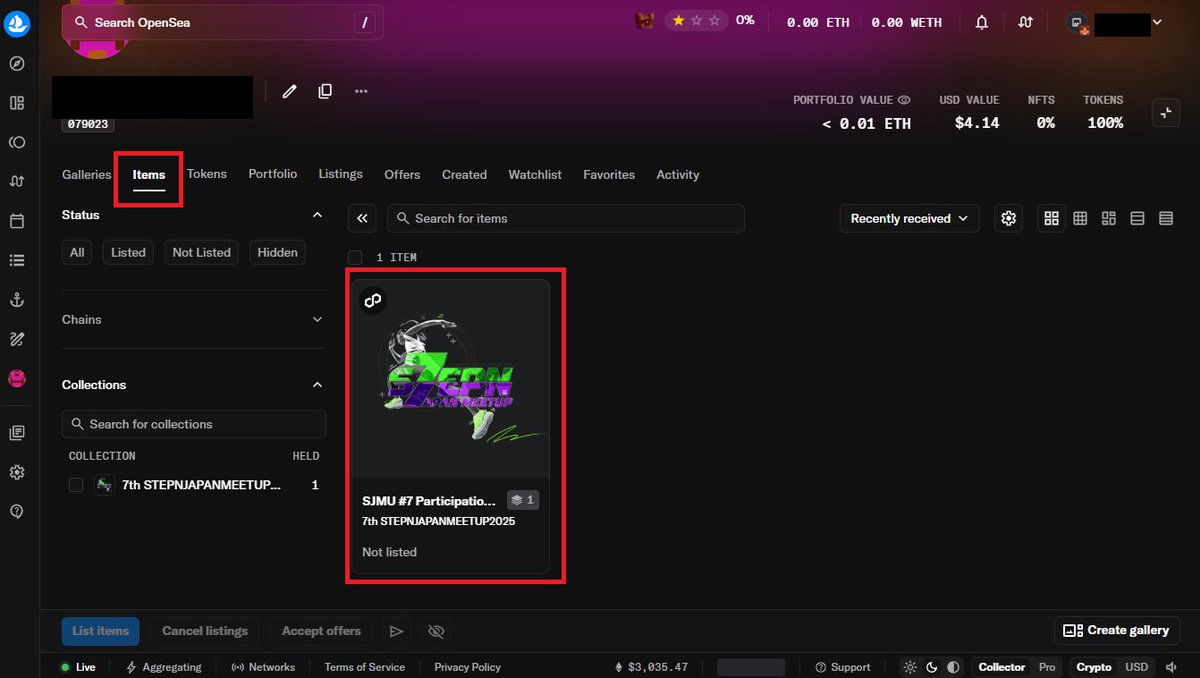1200x678 pixels.
Task: Switch to mosaic view layout
Action: (1108, 218)
